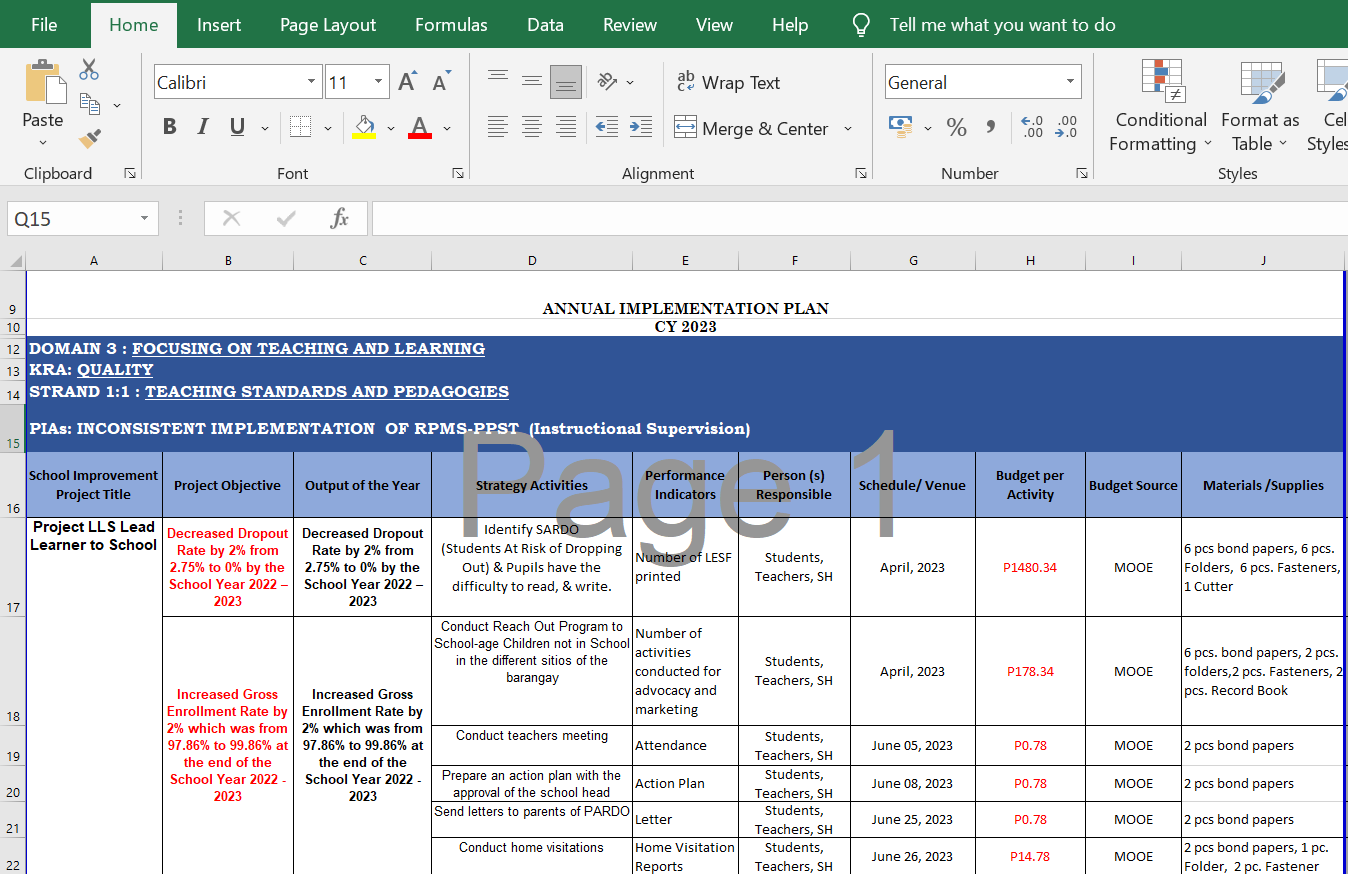The image size is (1348, 874).
Task: Select the Format Painter brush icon
Action: pos(89,138)
